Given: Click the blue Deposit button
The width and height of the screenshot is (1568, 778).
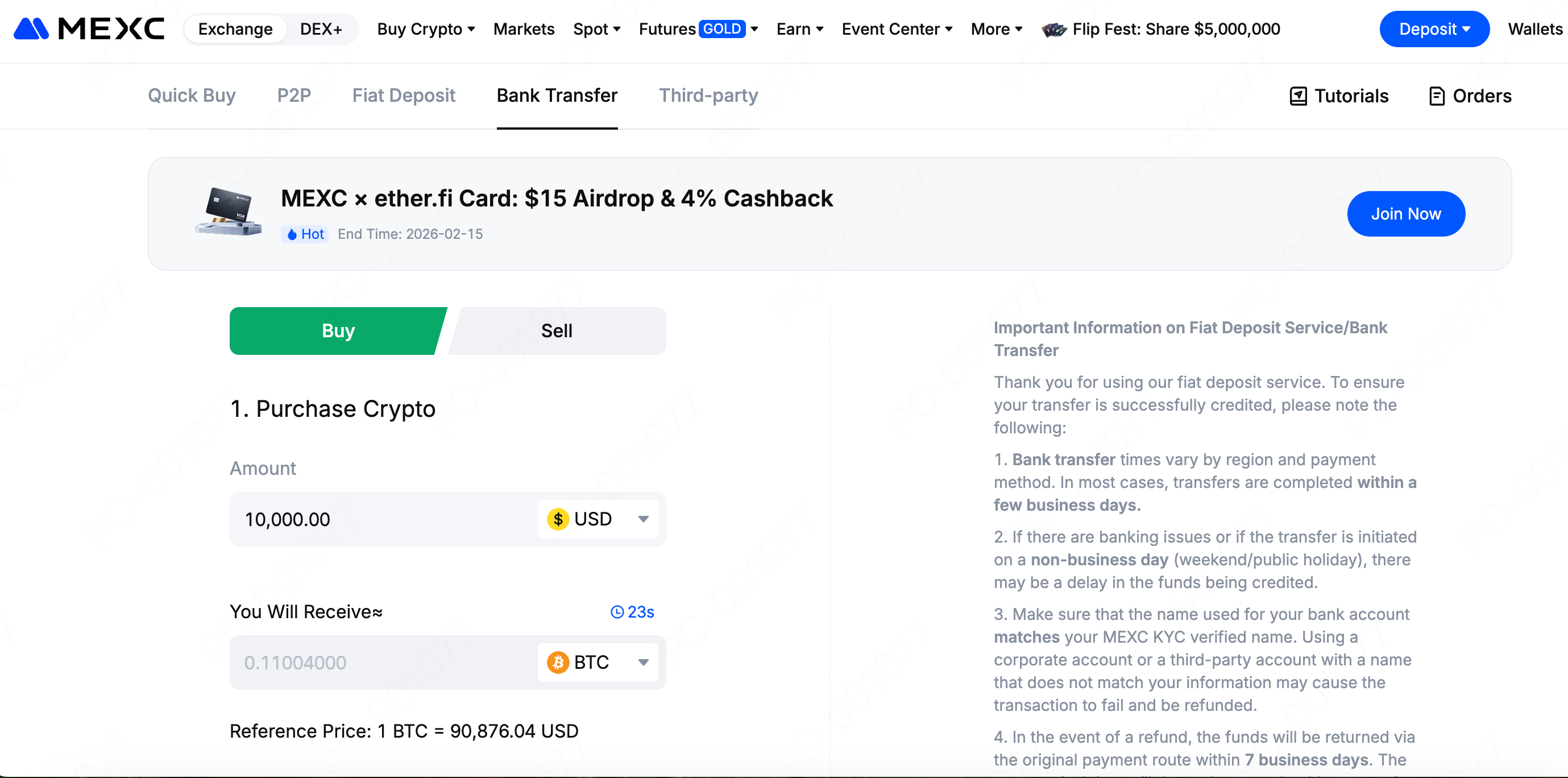Looking at the screenshot, I should point(1433,28).
